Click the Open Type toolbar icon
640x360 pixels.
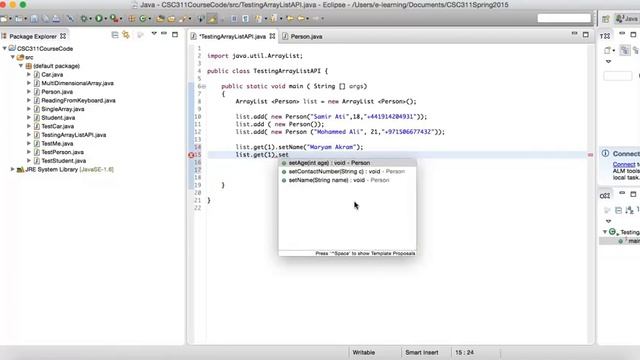pos(160,19)
